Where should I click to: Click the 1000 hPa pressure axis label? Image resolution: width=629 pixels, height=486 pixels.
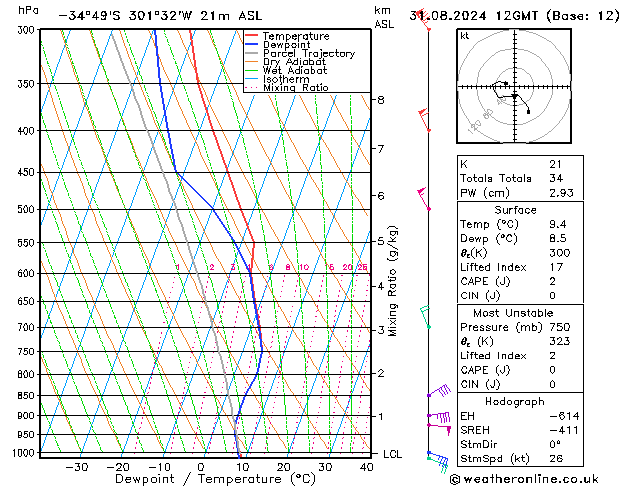coord(25,453)
